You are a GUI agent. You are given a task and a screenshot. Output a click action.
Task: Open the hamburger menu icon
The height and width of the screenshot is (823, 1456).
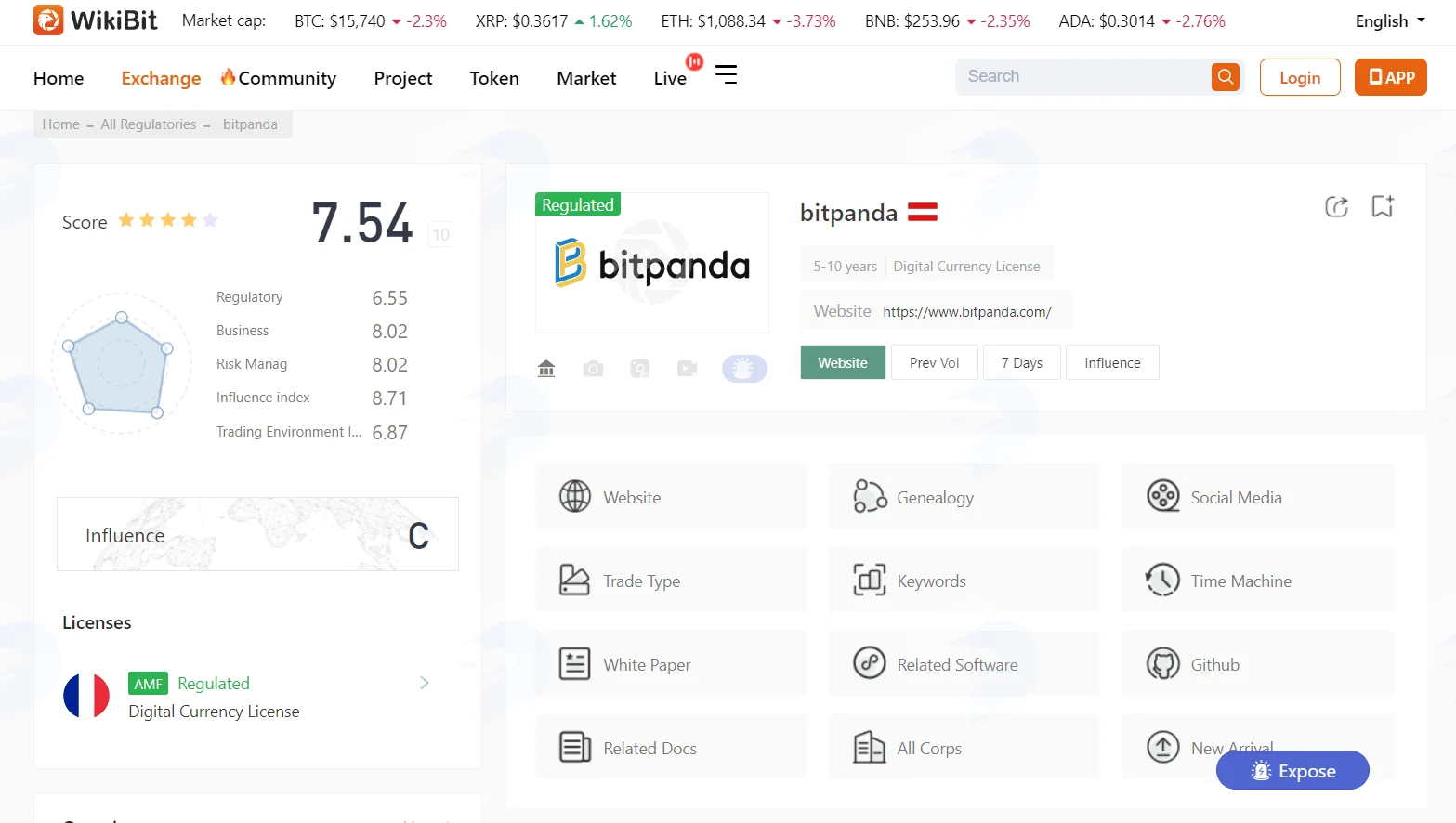point(726,74)
